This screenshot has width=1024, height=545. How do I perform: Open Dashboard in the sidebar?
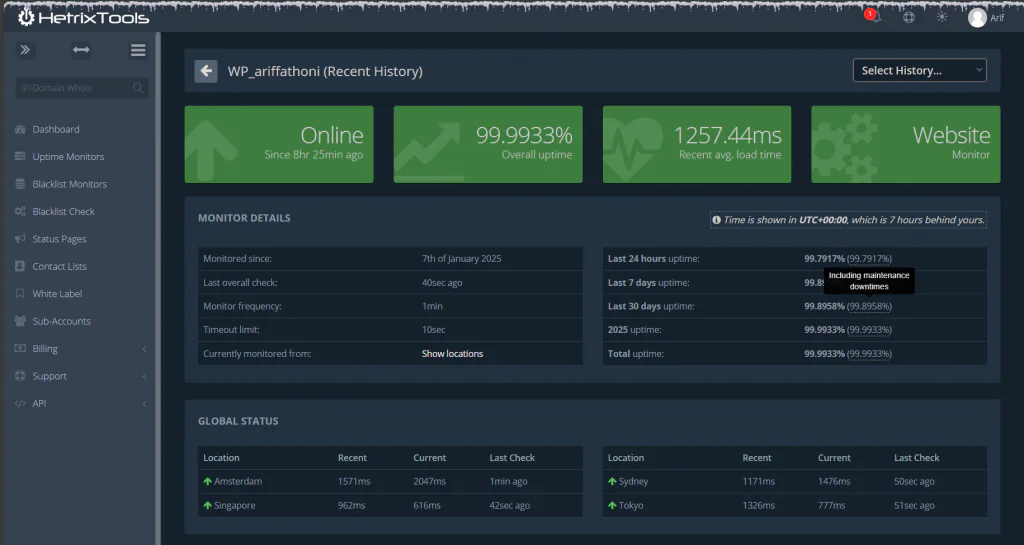coord(56,129)
